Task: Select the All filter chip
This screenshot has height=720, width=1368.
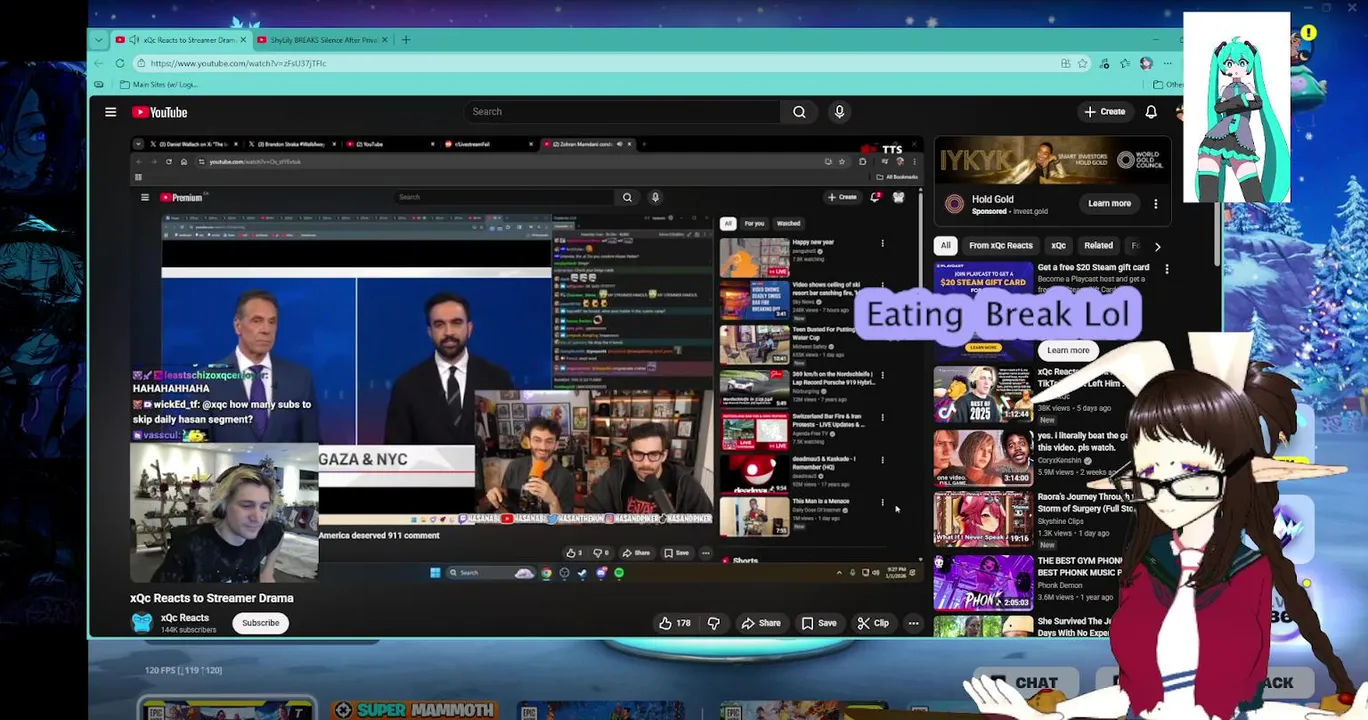Action: [945, 246]
